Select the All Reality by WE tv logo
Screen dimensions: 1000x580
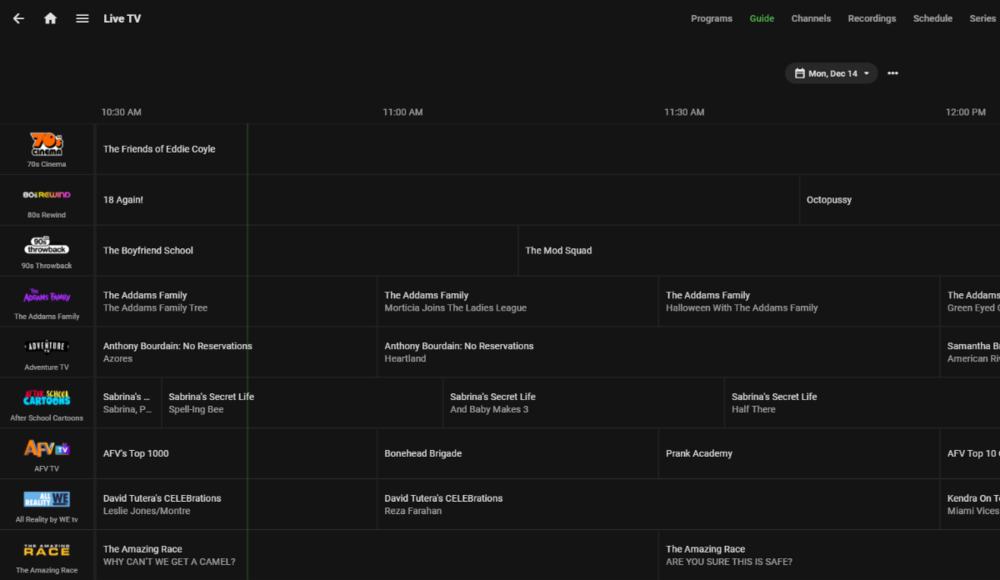(x=47, y=499)
